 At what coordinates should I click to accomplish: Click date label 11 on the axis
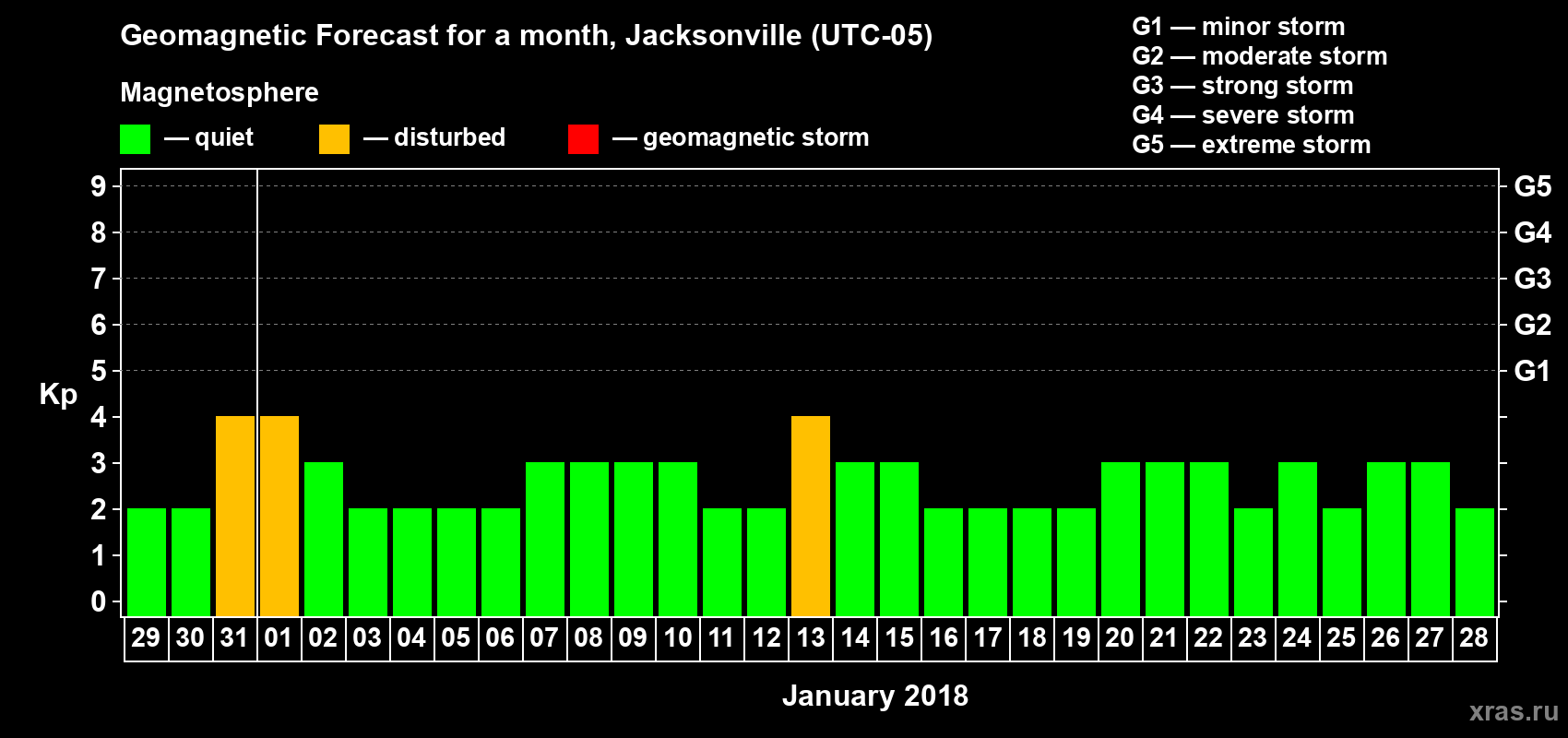[721, 637]
